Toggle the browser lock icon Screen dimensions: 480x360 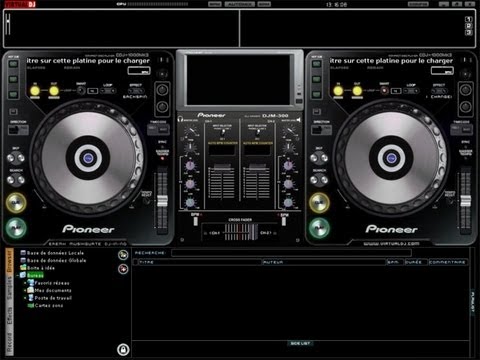pos(123,350)
